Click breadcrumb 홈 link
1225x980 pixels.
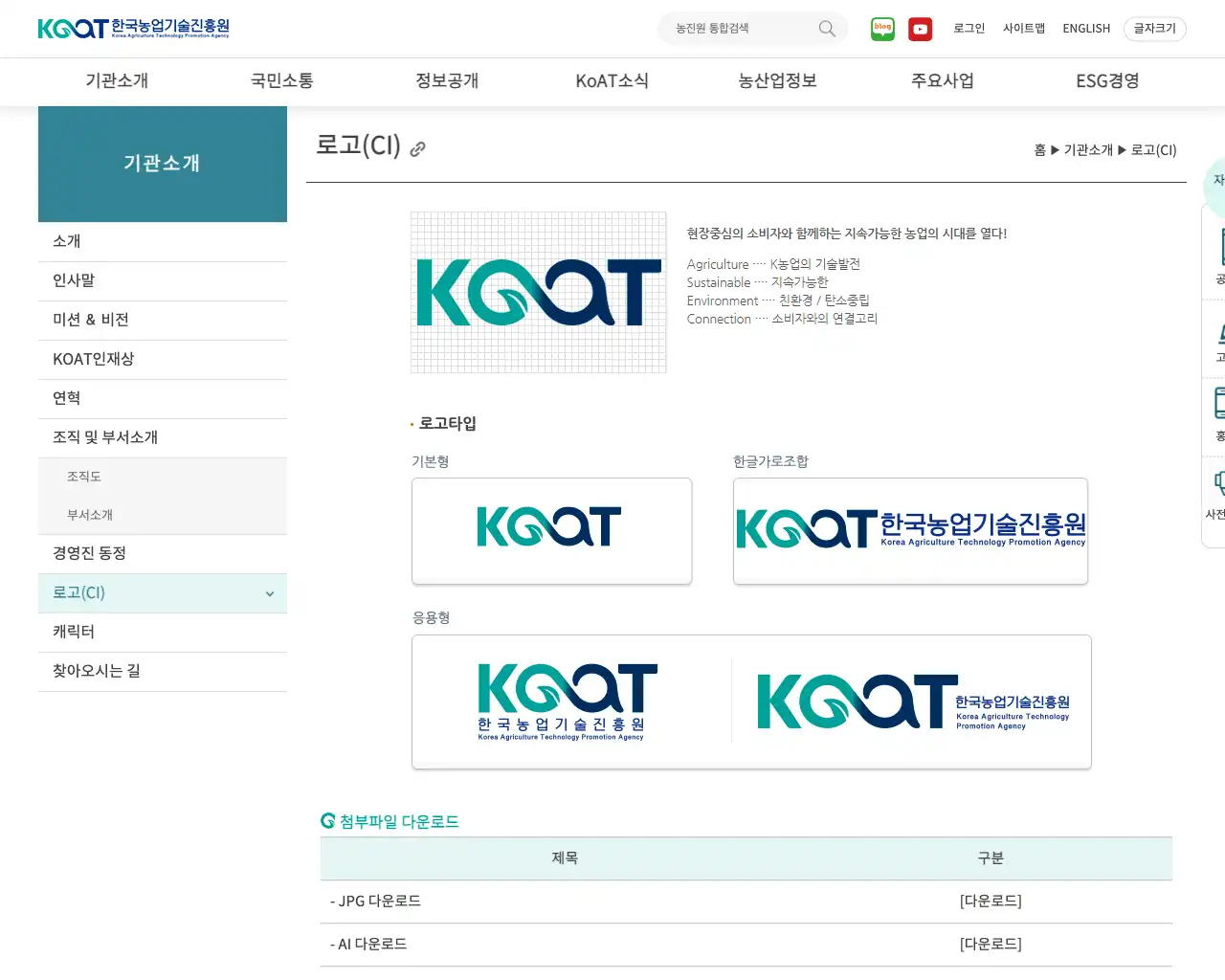click(1039, 150)
